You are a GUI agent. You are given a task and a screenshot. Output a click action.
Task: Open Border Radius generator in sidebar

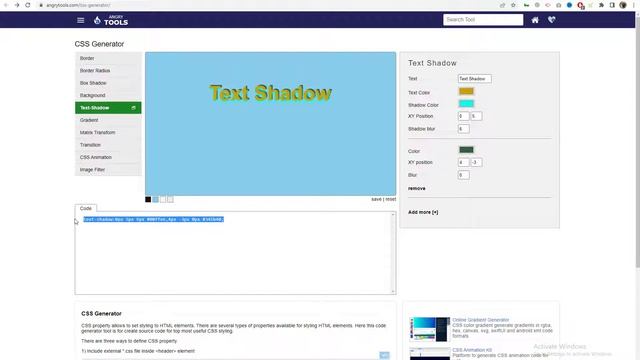[x=108, y=71]
